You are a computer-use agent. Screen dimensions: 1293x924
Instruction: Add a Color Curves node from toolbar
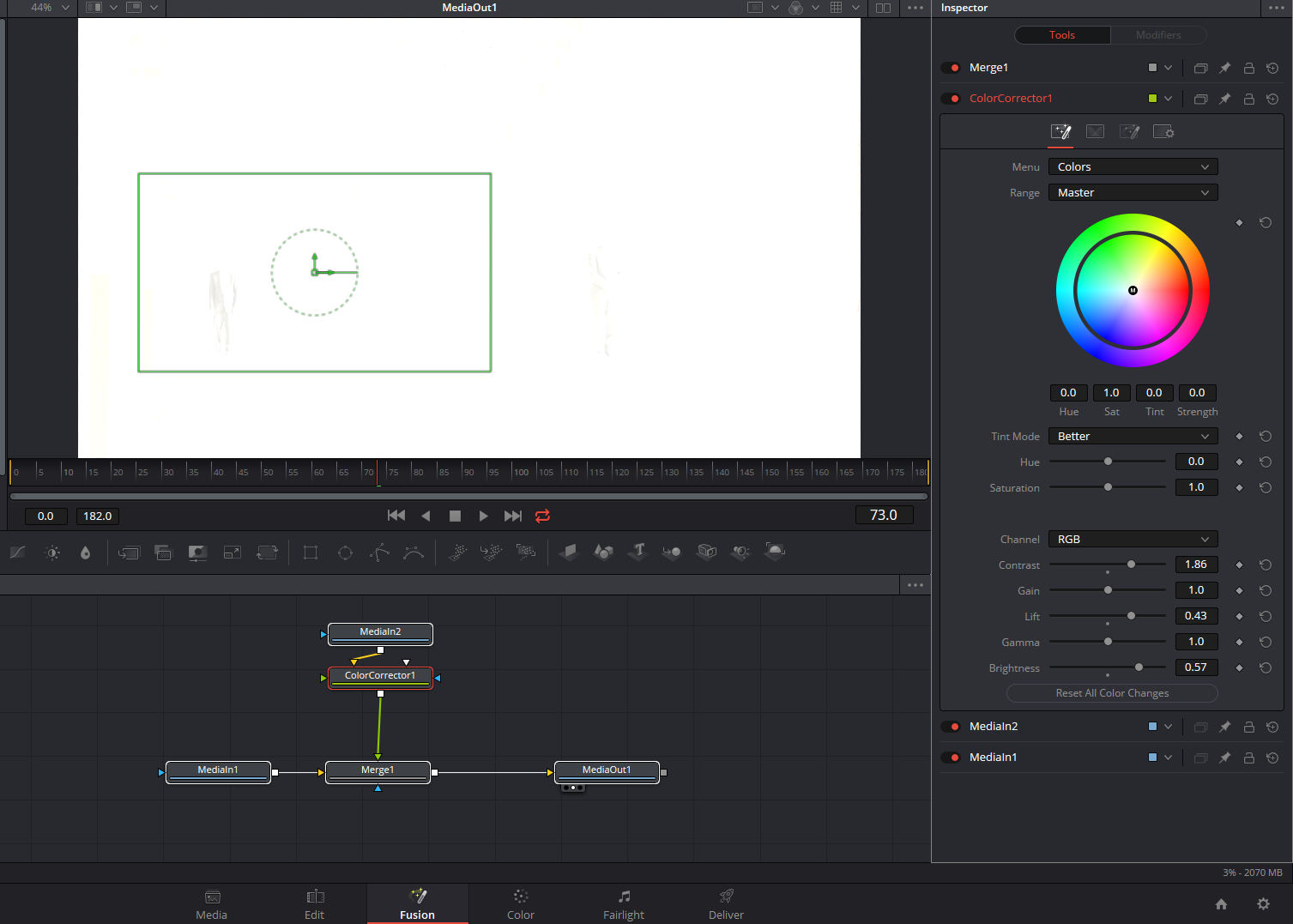[17, 553]
